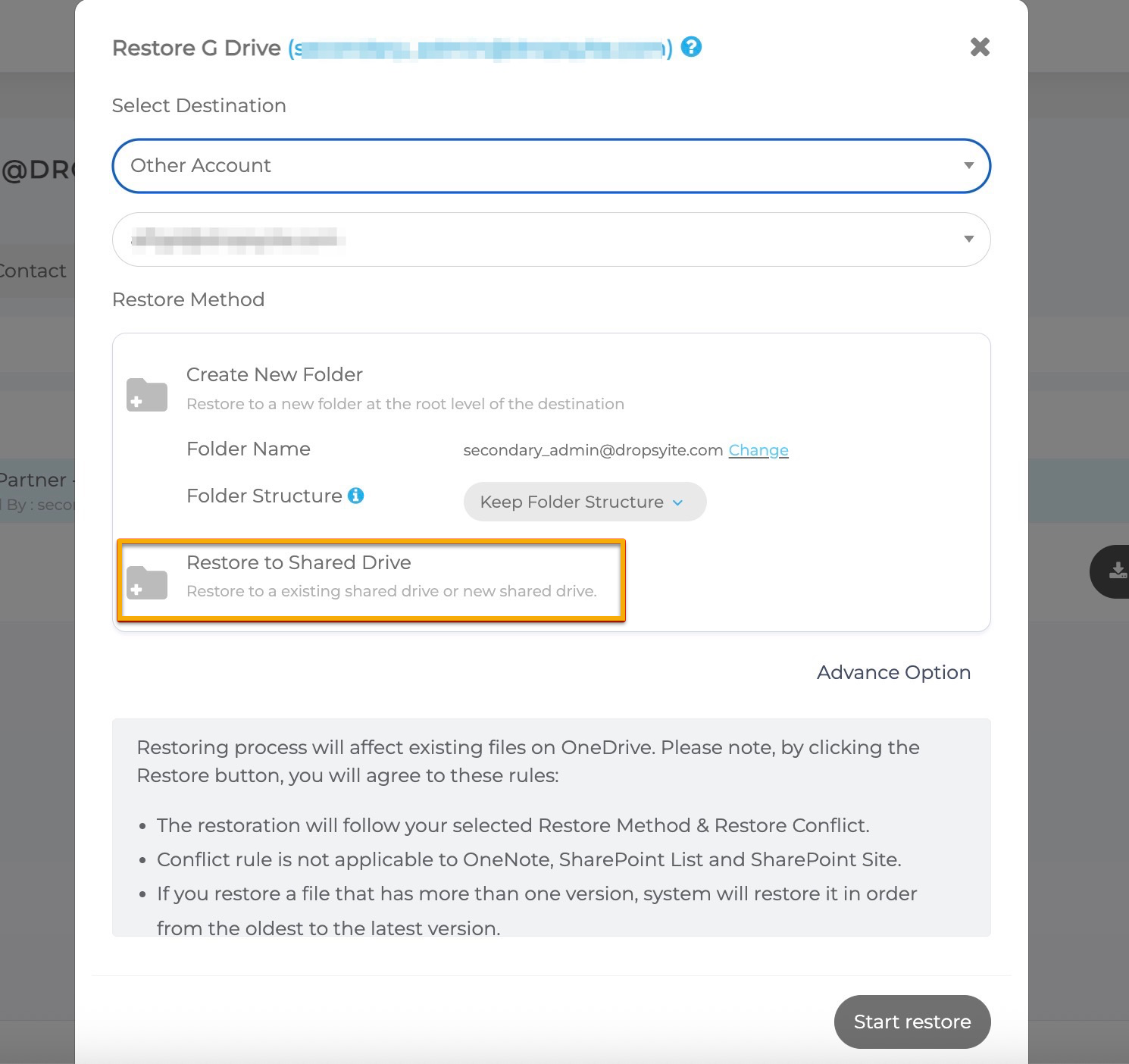Image resolution: width=1129 pixels, height=1064 pixels.
Task: Expand the account selector below Other Account
Action: 551,239
